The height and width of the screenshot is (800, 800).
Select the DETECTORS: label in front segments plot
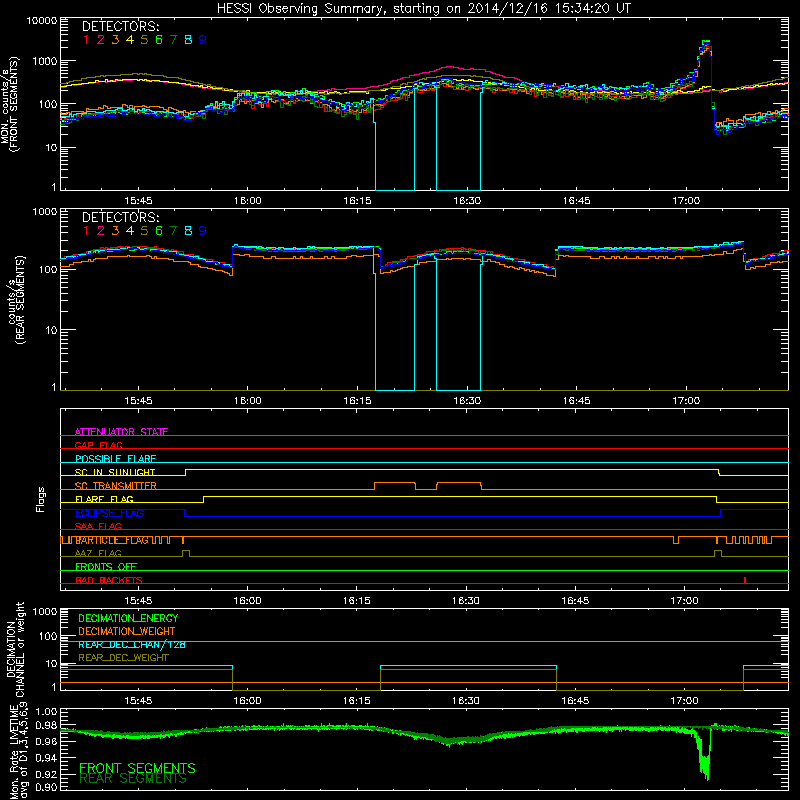[120, 26]
